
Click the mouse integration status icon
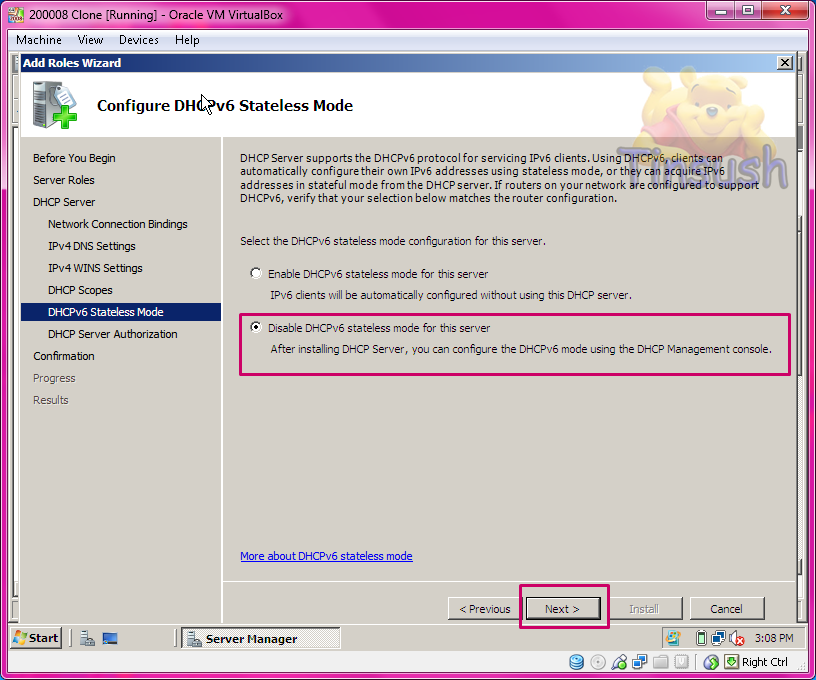pyautogui.click(x=711, y=662)
